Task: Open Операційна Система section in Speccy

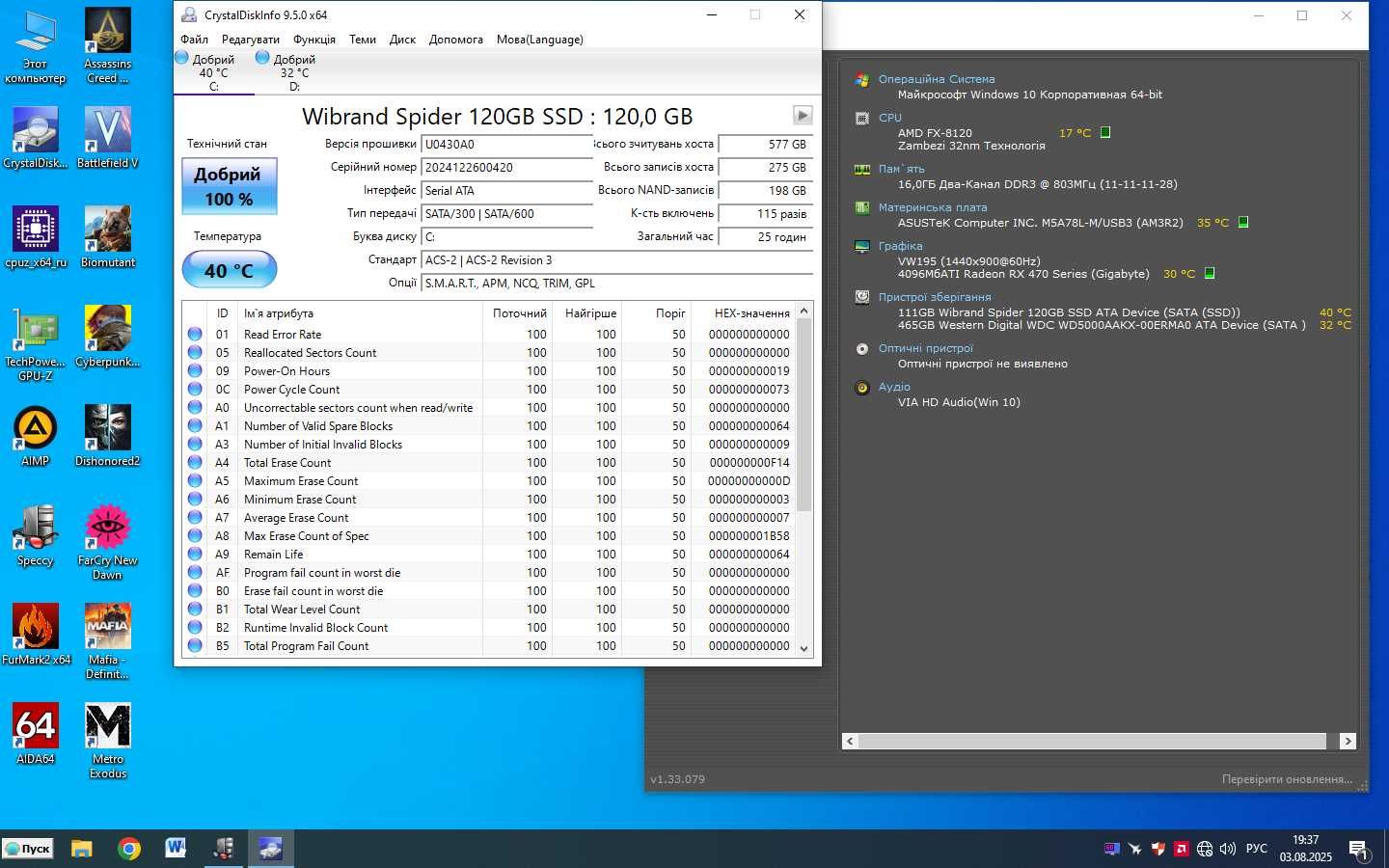Action: coord(937,79)
